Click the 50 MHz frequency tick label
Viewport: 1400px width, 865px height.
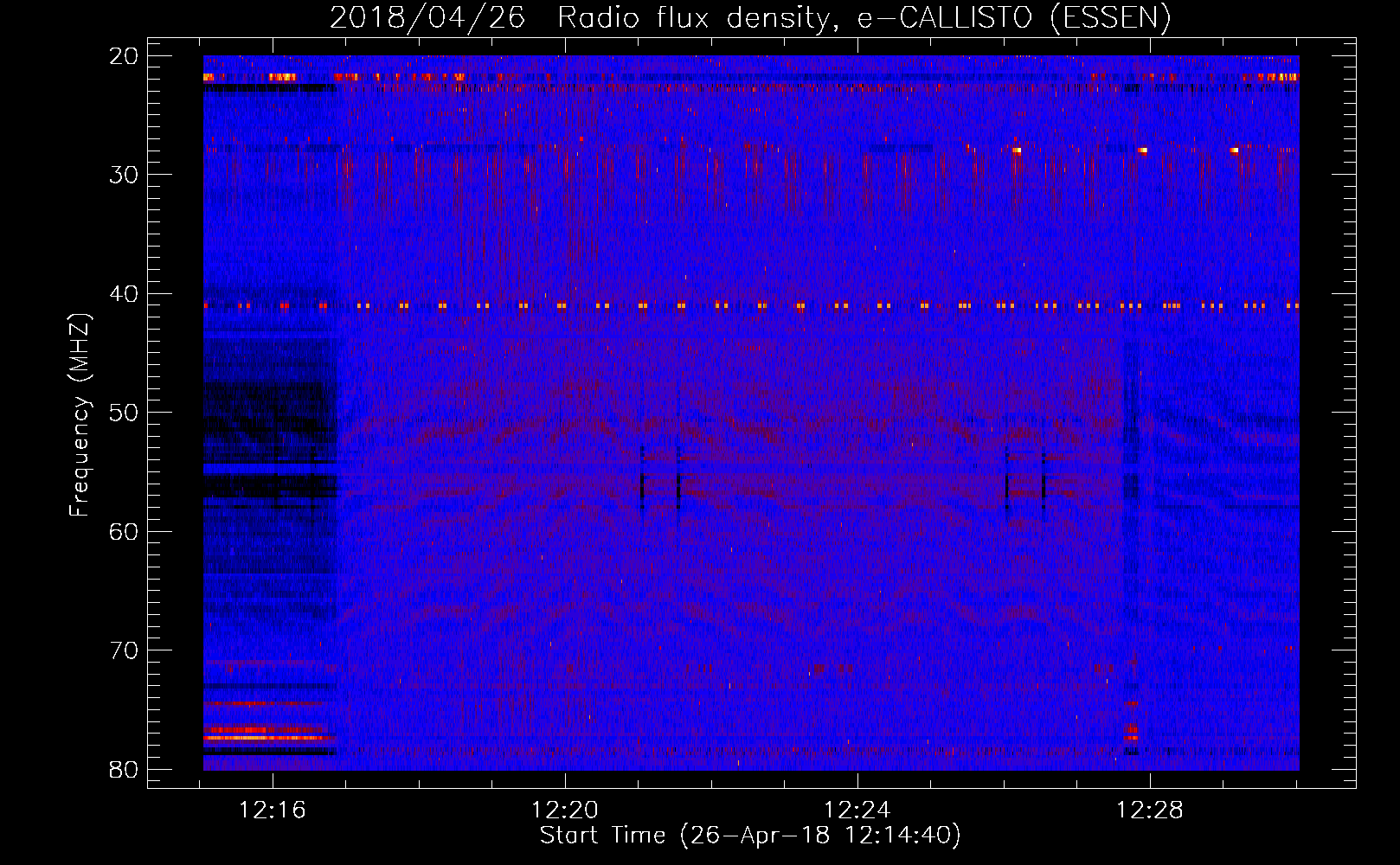(x=124, y=413)
